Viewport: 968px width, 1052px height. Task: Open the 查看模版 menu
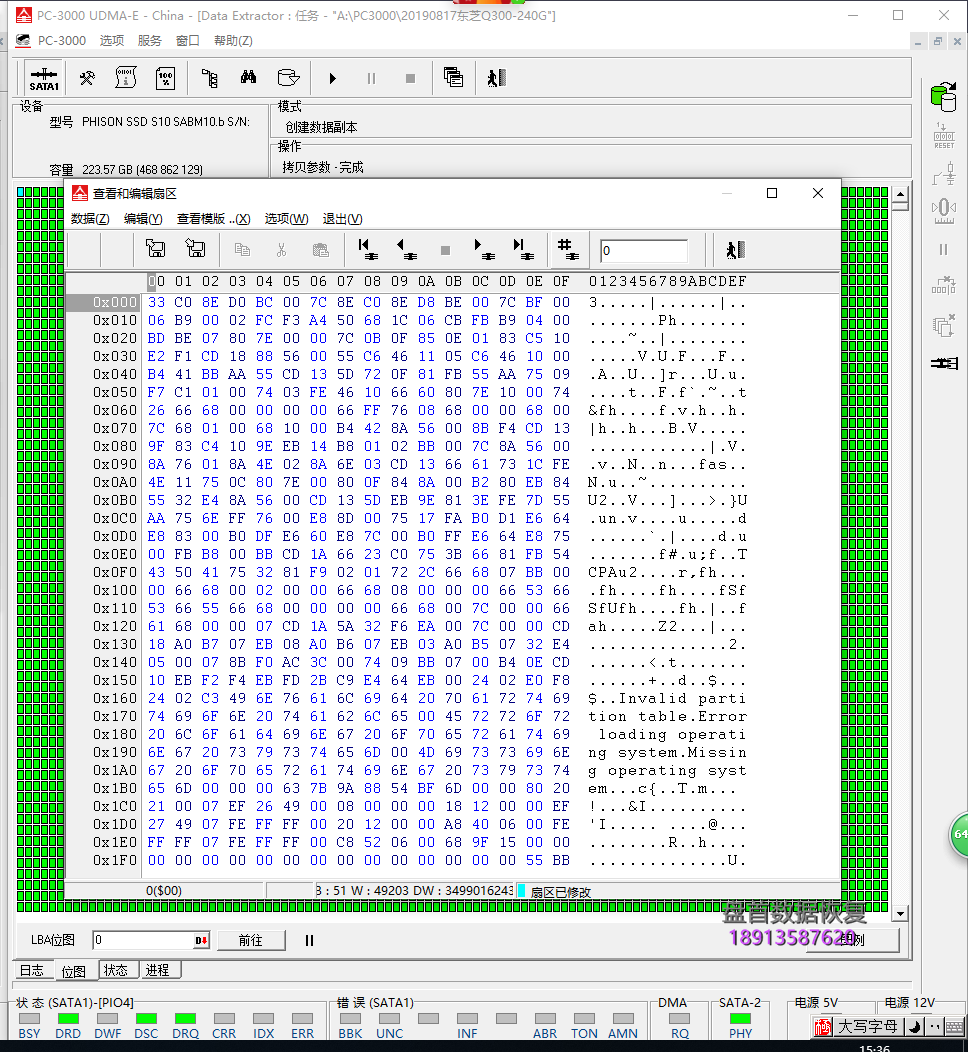213,219
